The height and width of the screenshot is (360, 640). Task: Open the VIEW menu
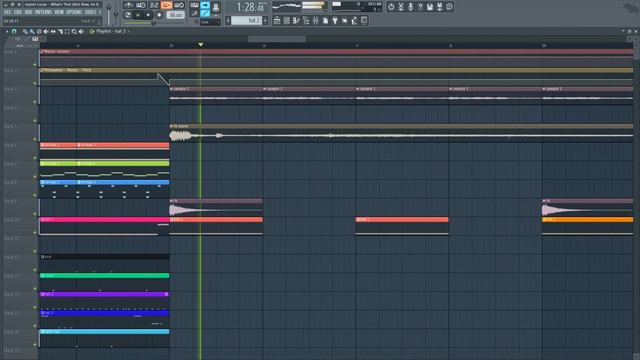pos(59,12)
